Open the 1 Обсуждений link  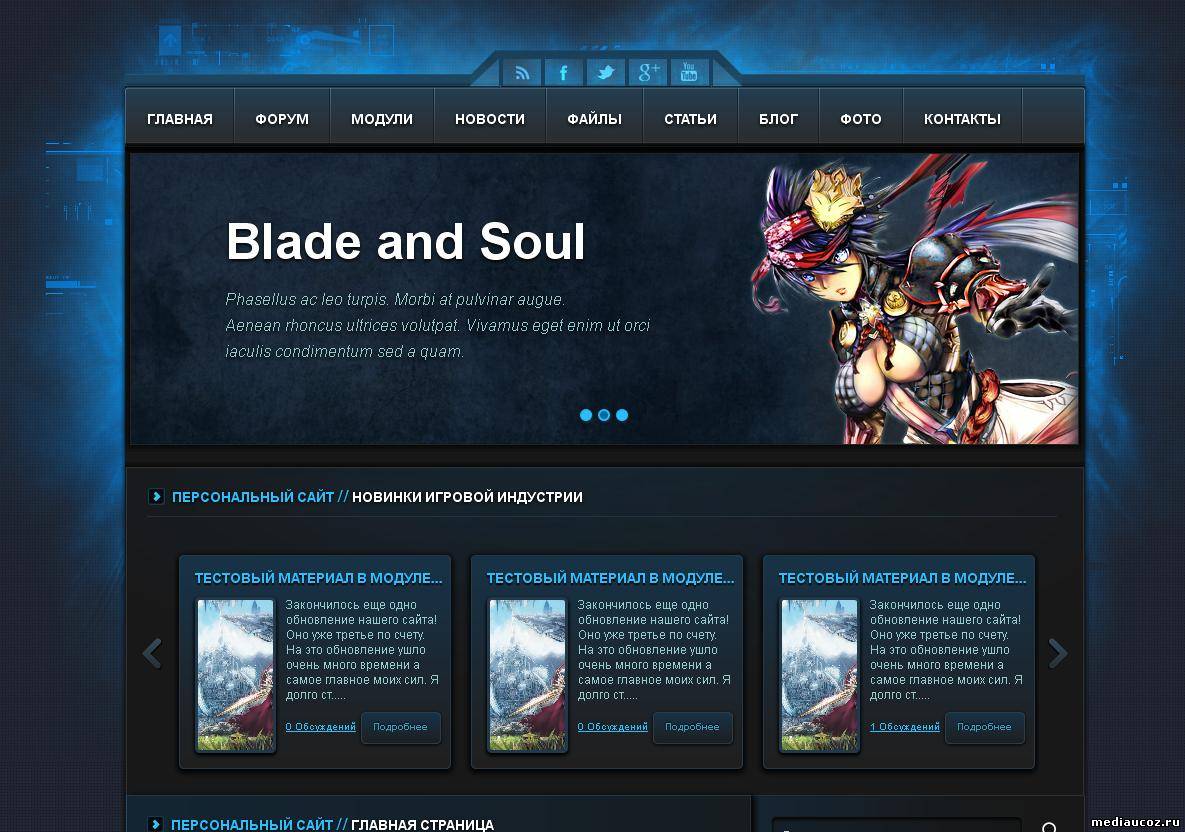coord(905,727)
